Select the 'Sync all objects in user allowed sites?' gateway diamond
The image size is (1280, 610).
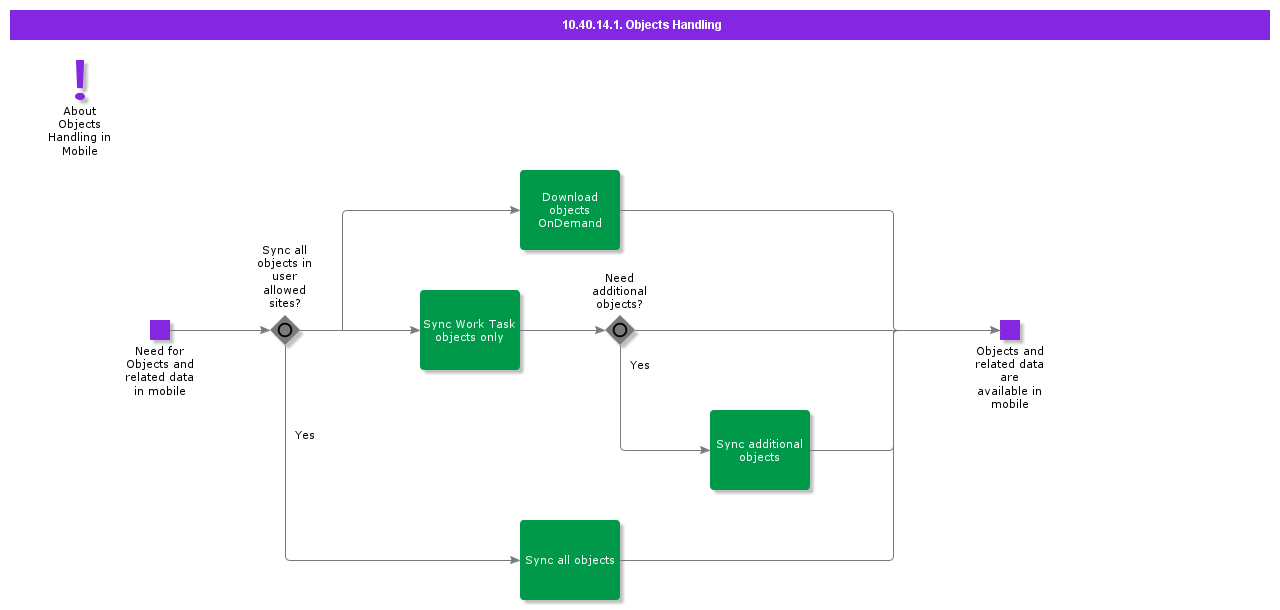point(285,330)
